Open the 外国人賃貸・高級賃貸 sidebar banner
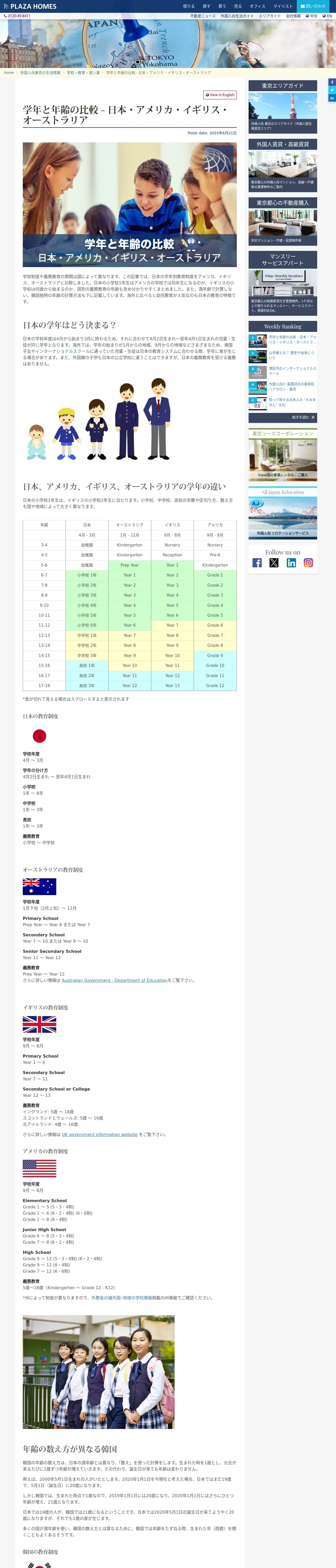This screenshot has height=1568, width=336. [x=282, y=166]
